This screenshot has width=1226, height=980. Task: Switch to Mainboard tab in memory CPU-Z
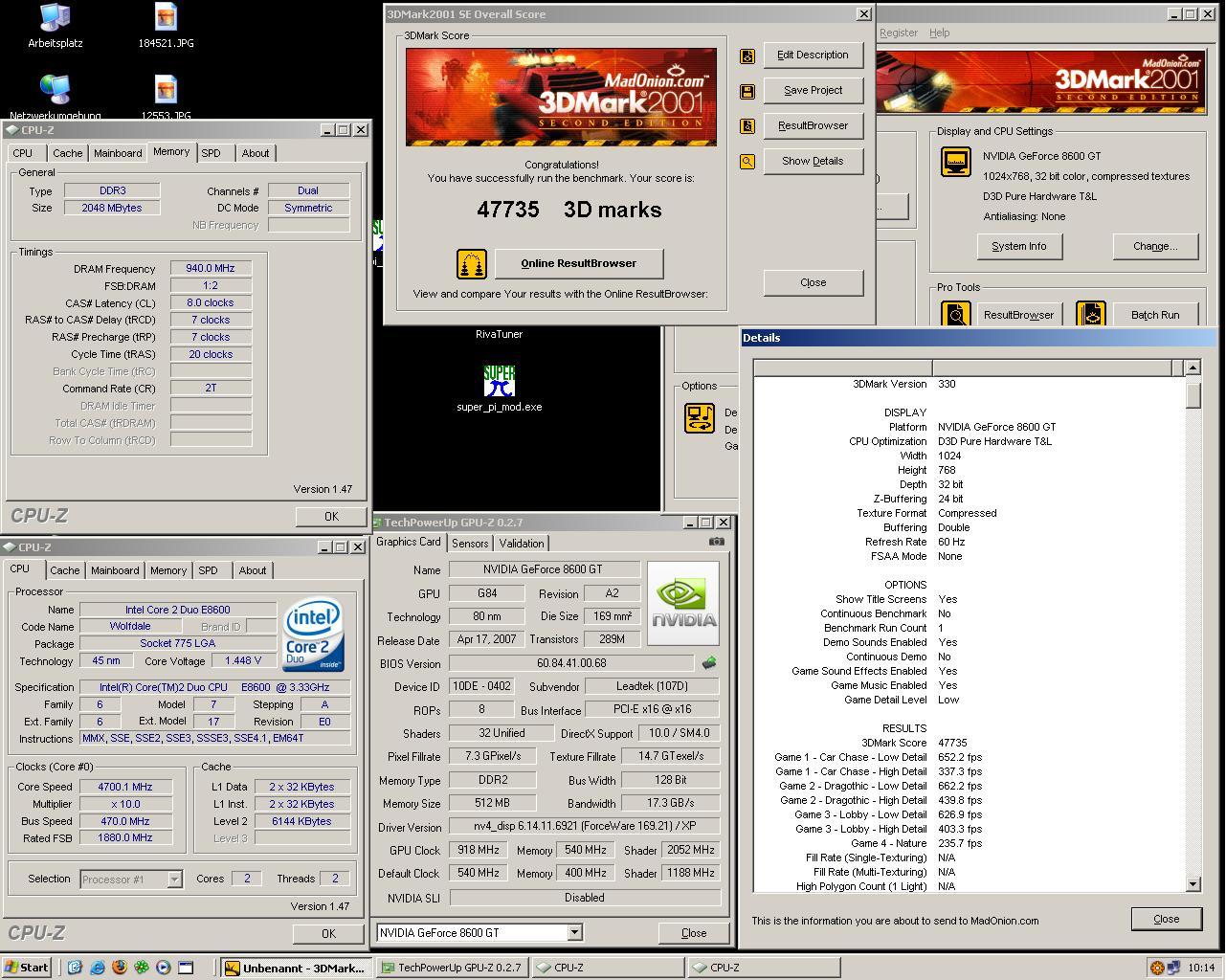118,153
